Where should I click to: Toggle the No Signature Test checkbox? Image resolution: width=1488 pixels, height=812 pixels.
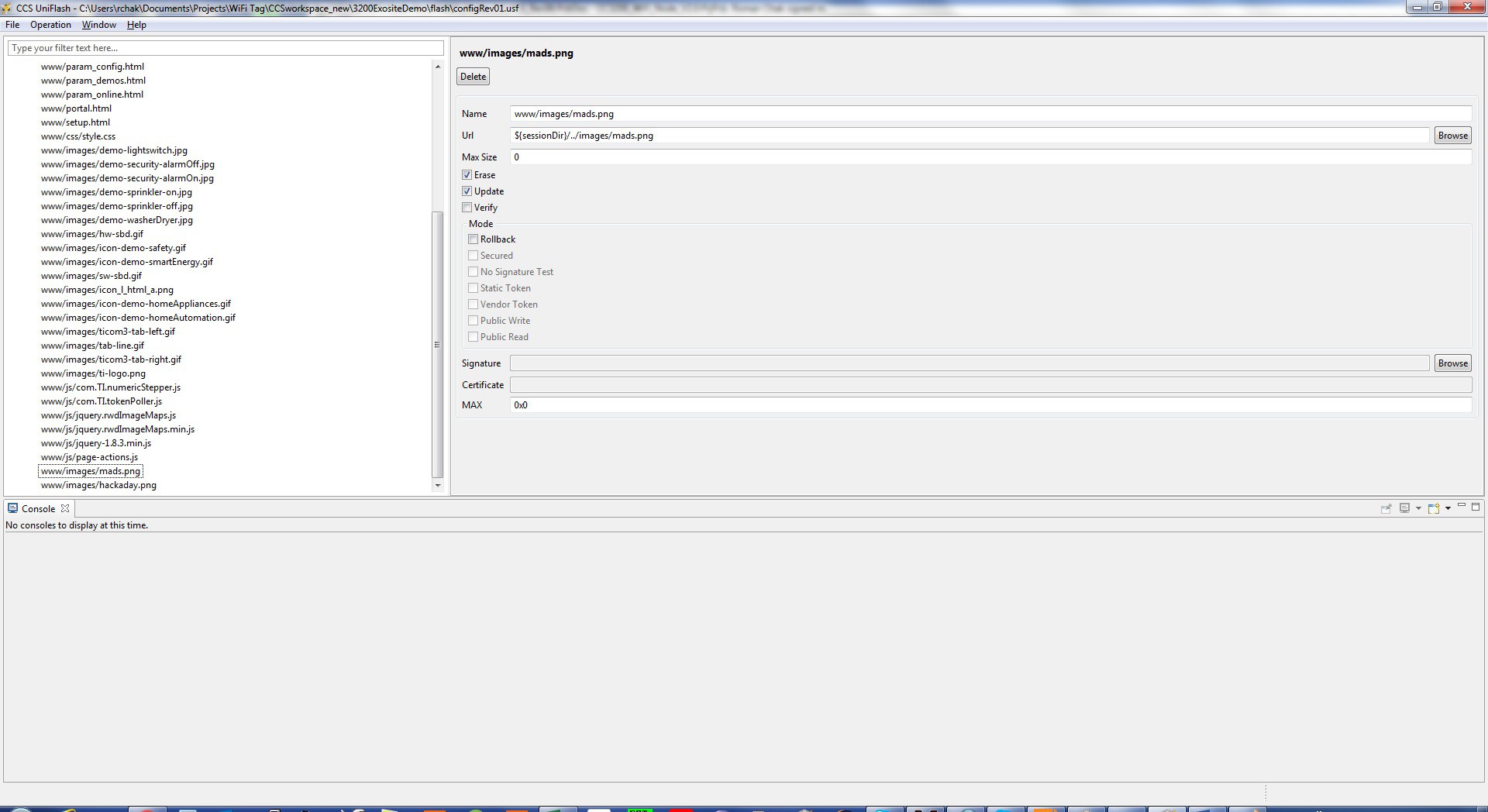pyautogui.click(x=473, y=272)
